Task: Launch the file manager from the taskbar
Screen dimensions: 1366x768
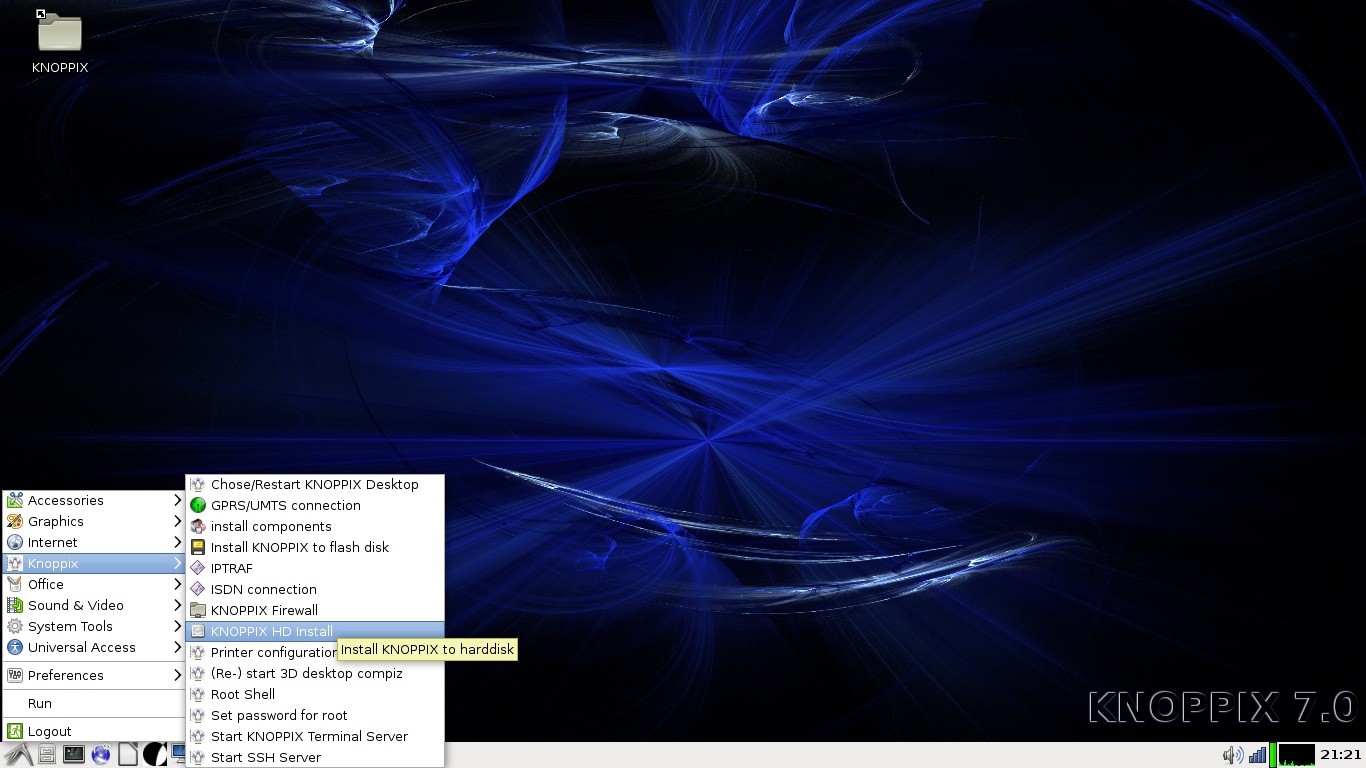Action: 47,755
